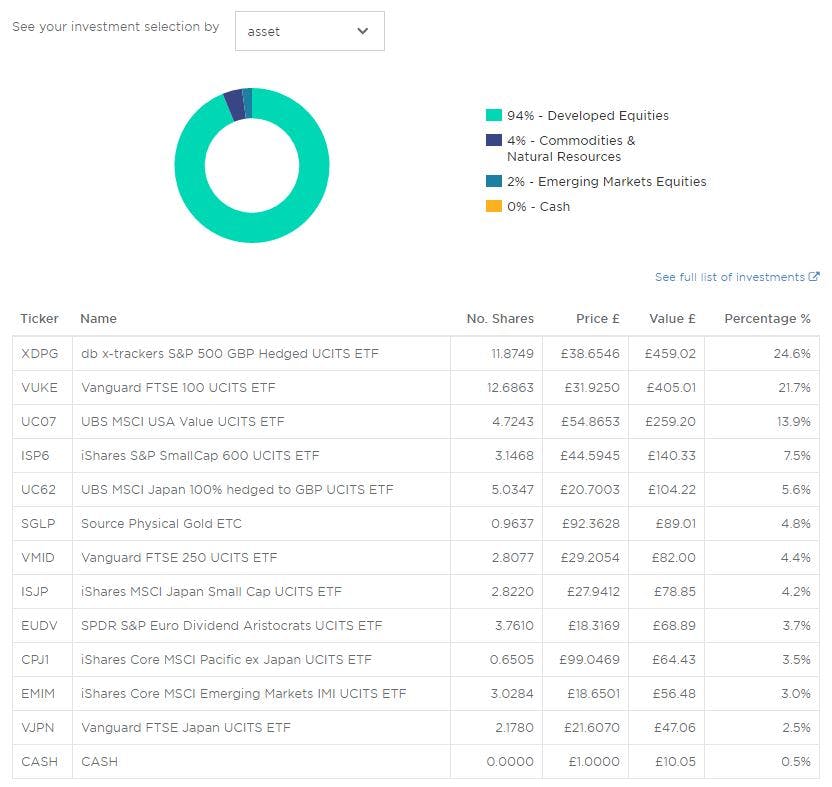Click the external link icon beside investments link

tap(814, 277)
